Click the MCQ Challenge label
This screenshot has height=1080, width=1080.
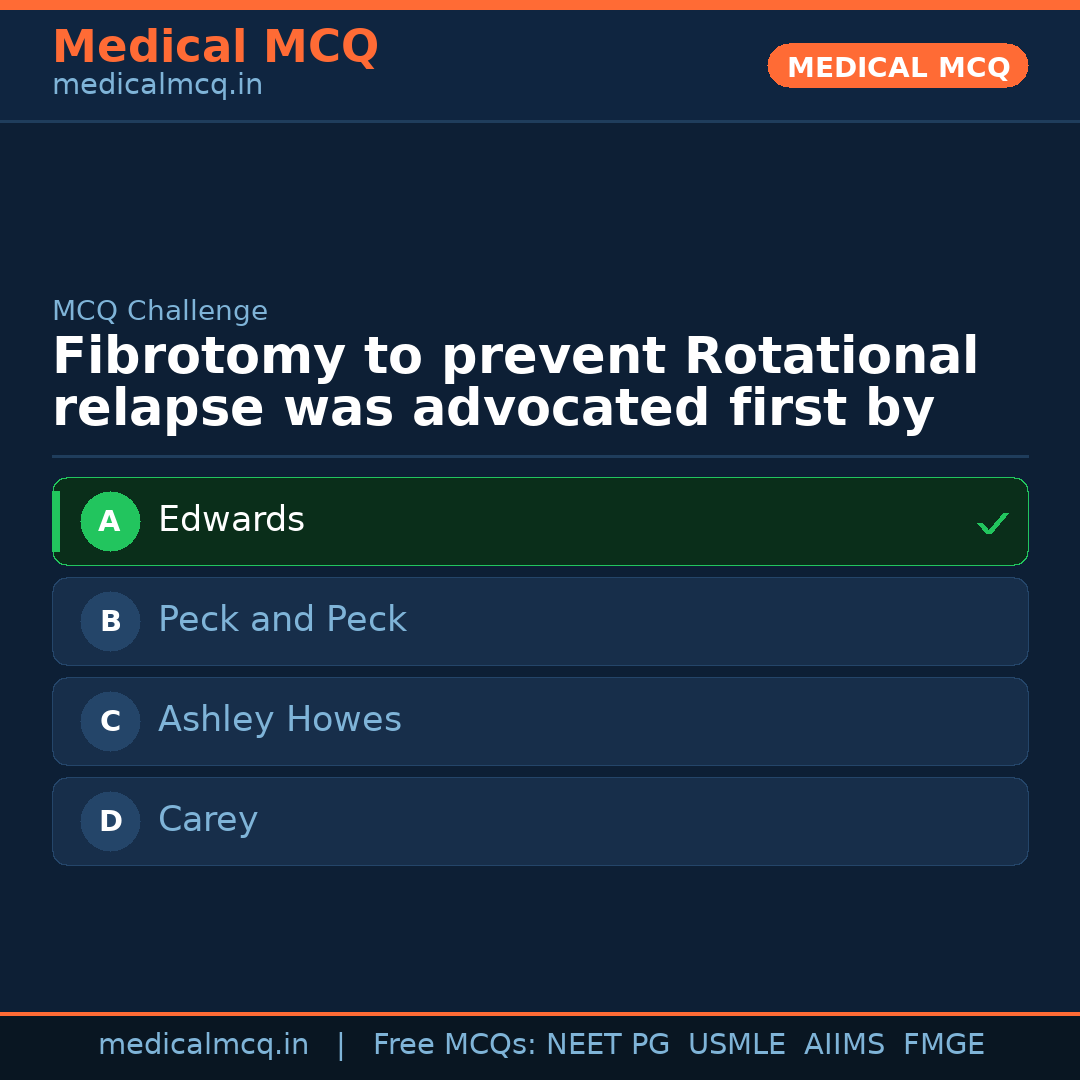point(160,311)
